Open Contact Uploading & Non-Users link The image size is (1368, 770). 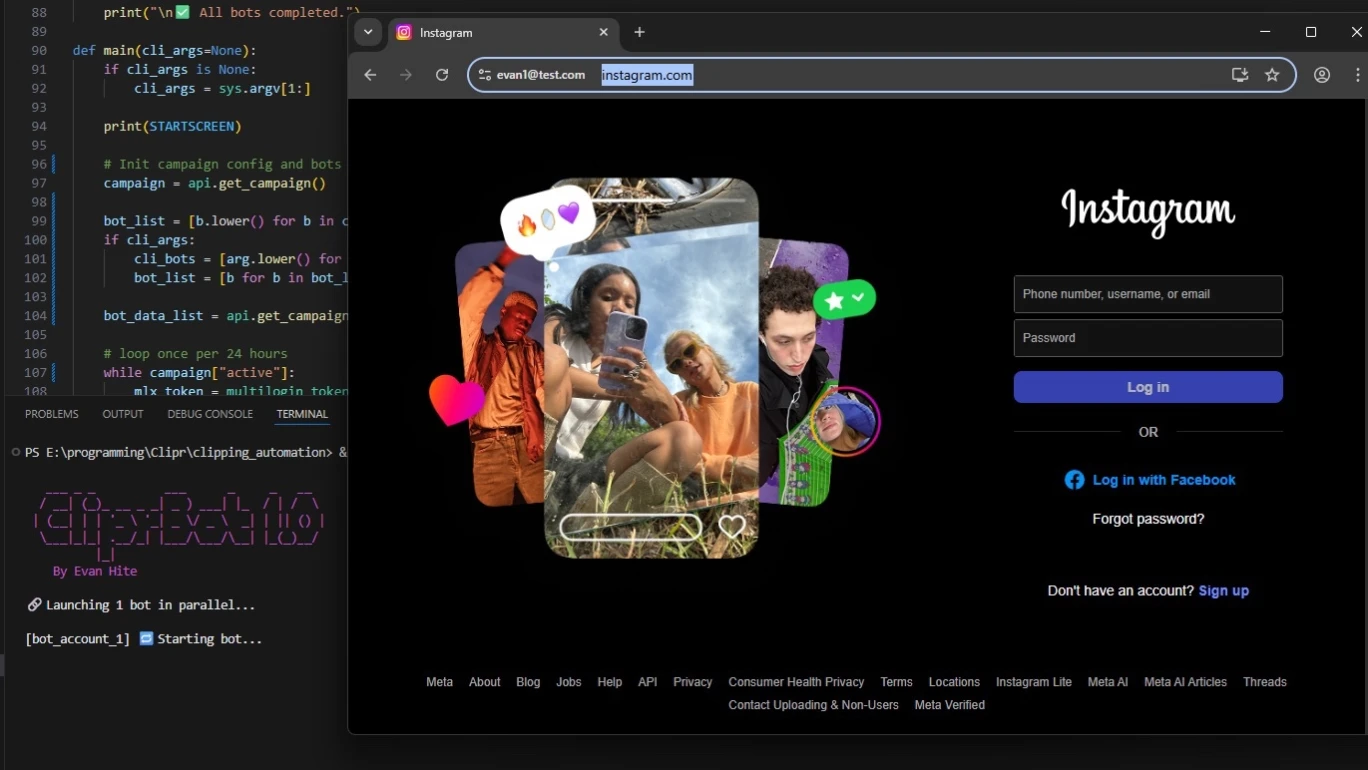tap(814, 705)
